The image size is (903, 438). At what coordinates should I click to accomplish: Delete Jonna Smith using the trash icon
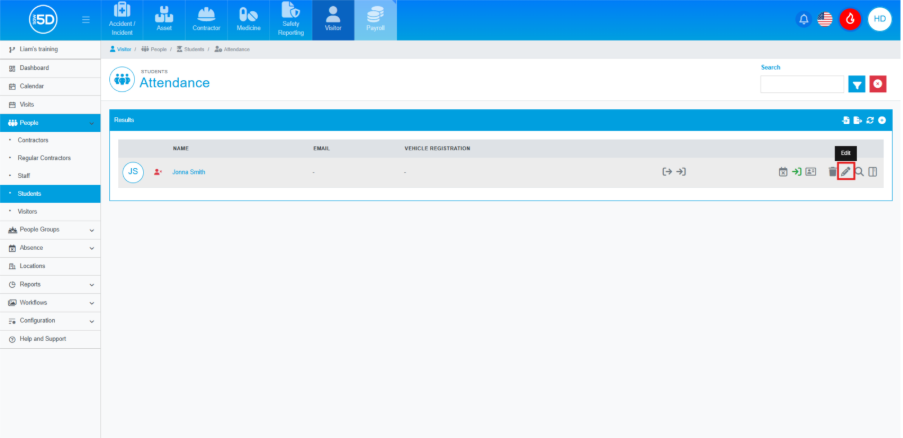[x=832, y=172]
